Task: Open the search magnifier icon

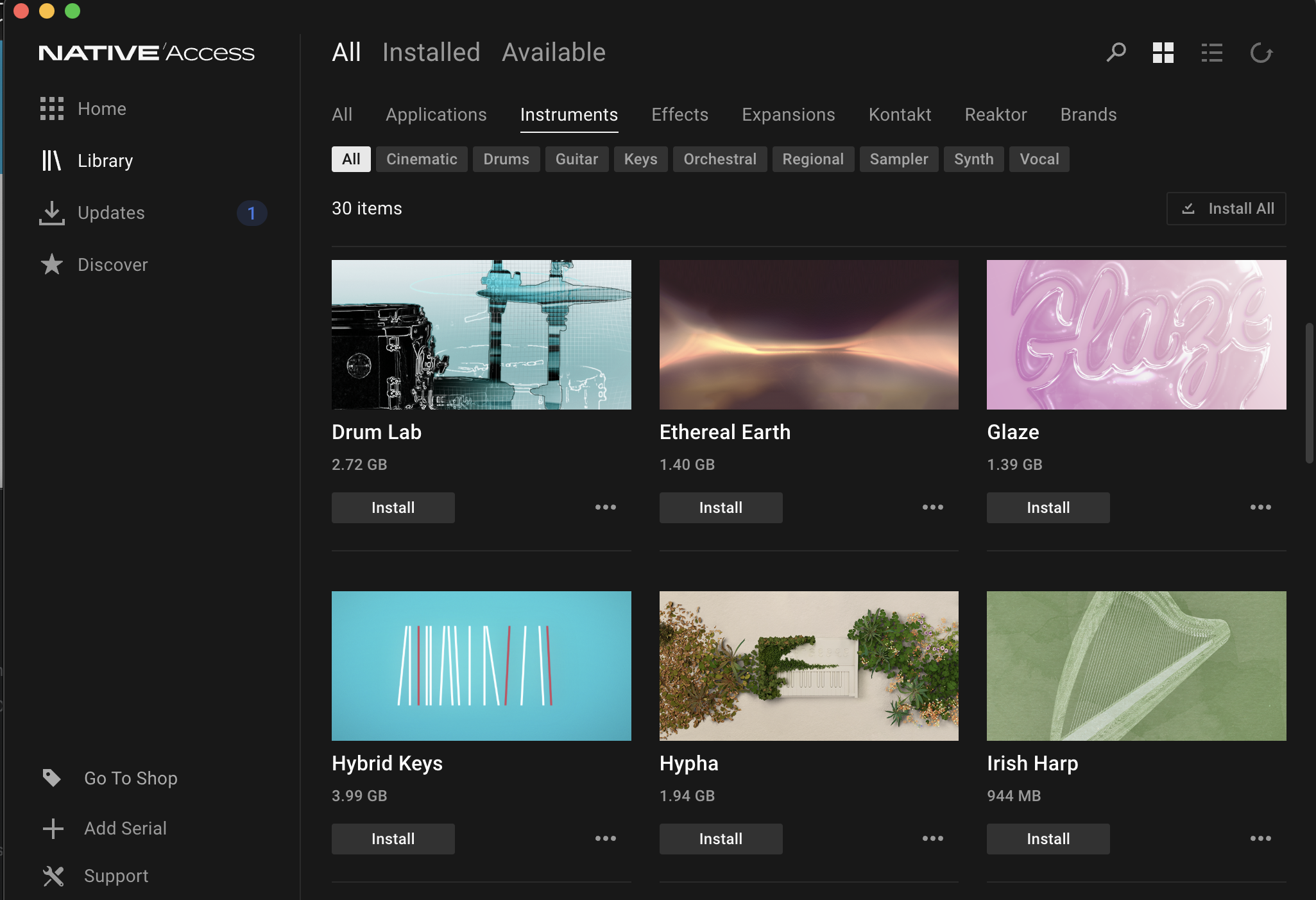Action: [x=1116, y=52]
